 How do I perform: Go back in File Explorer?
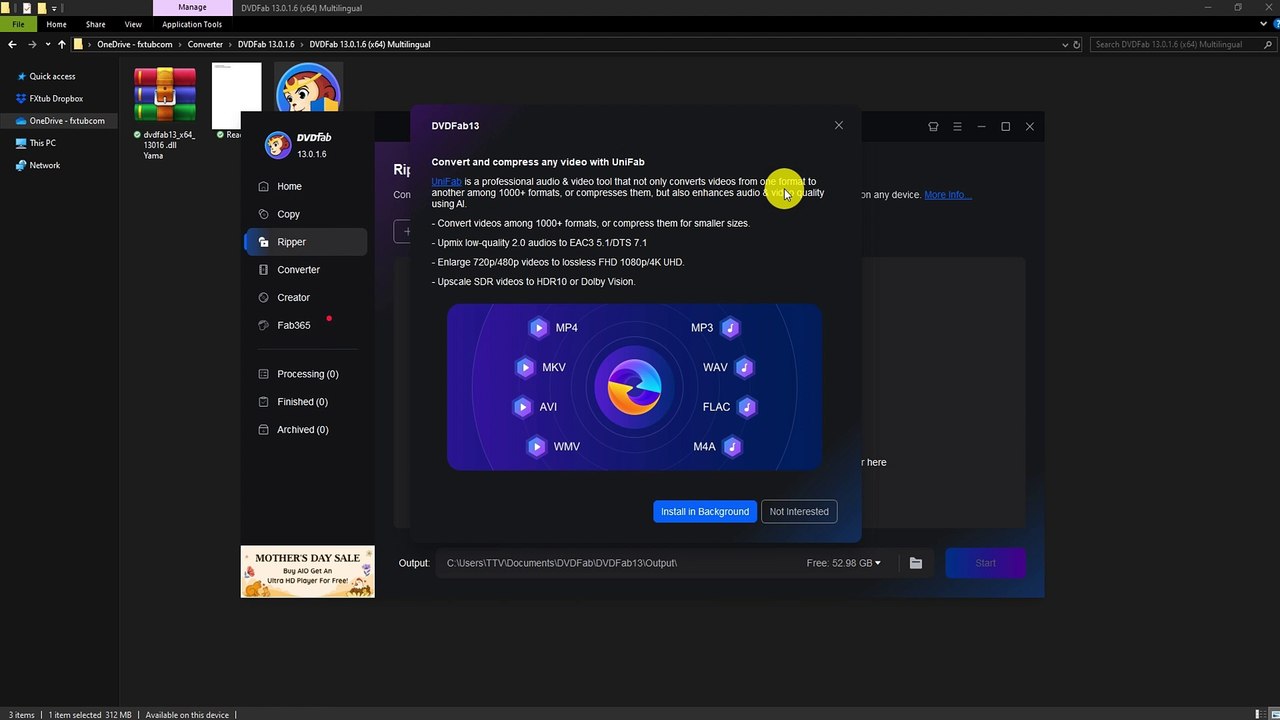(x=12, y=44)
